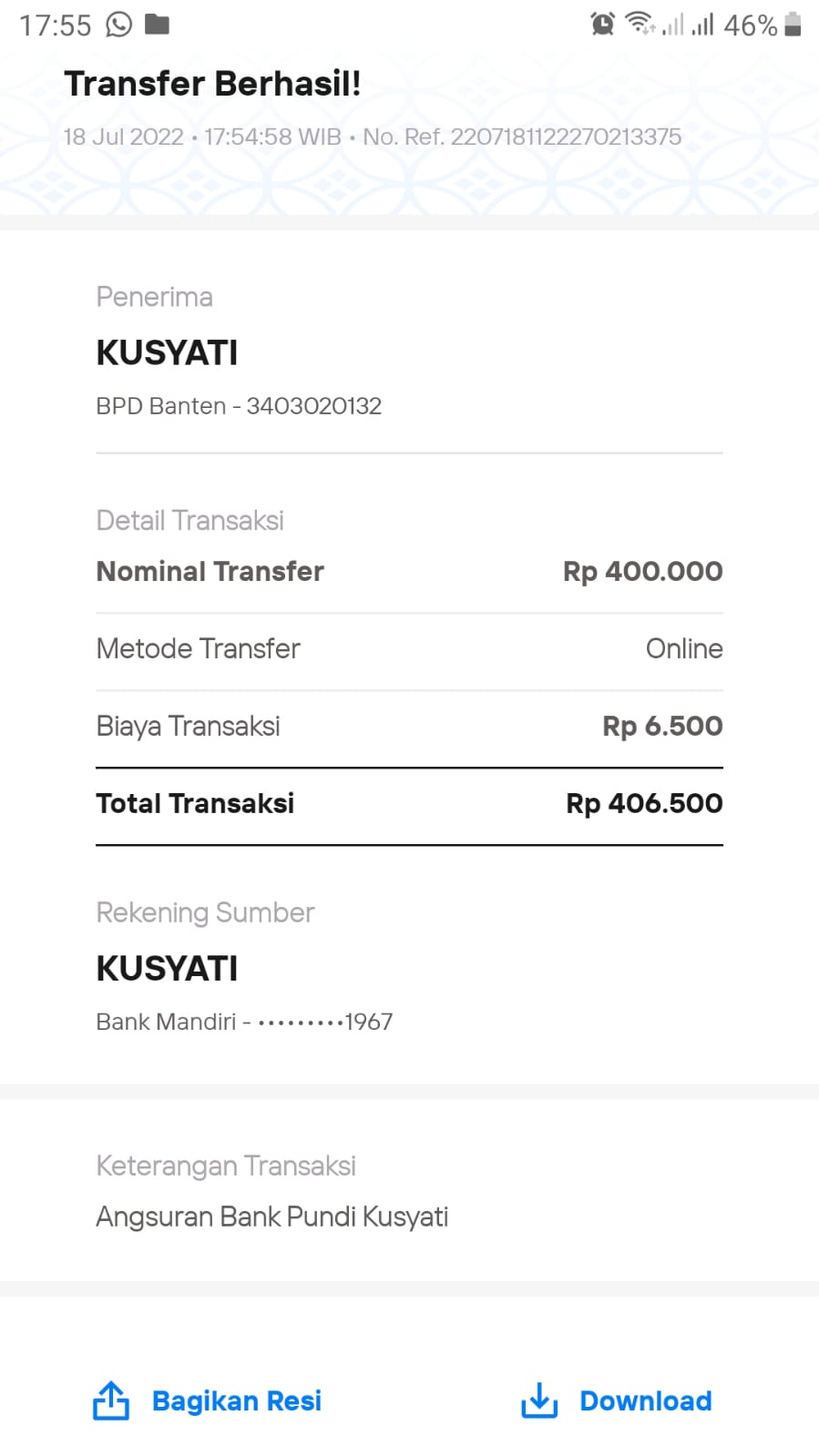Select the Transfer Berhasil! heading
This screenshot has height=1456, width=819.
tap(212, 84)
